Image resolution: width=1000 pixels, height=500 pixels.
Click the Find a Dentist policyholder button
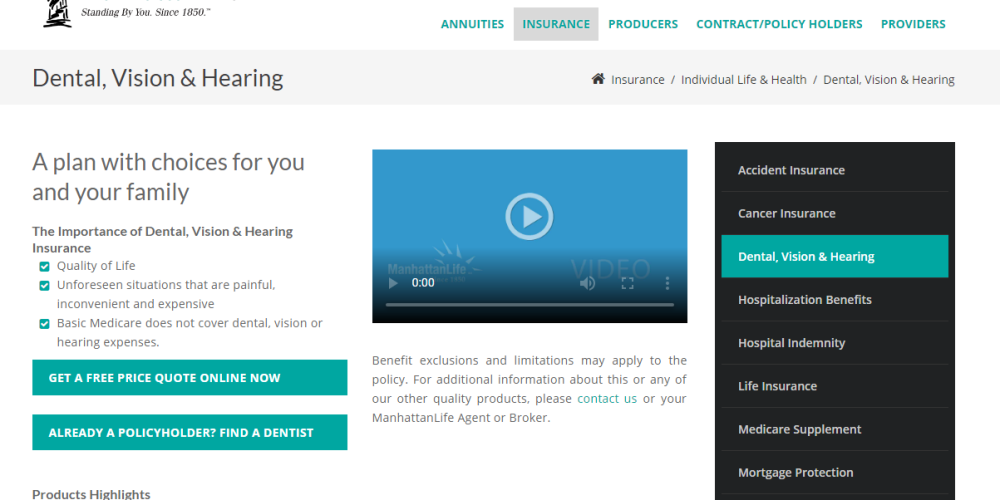[190, 433]
